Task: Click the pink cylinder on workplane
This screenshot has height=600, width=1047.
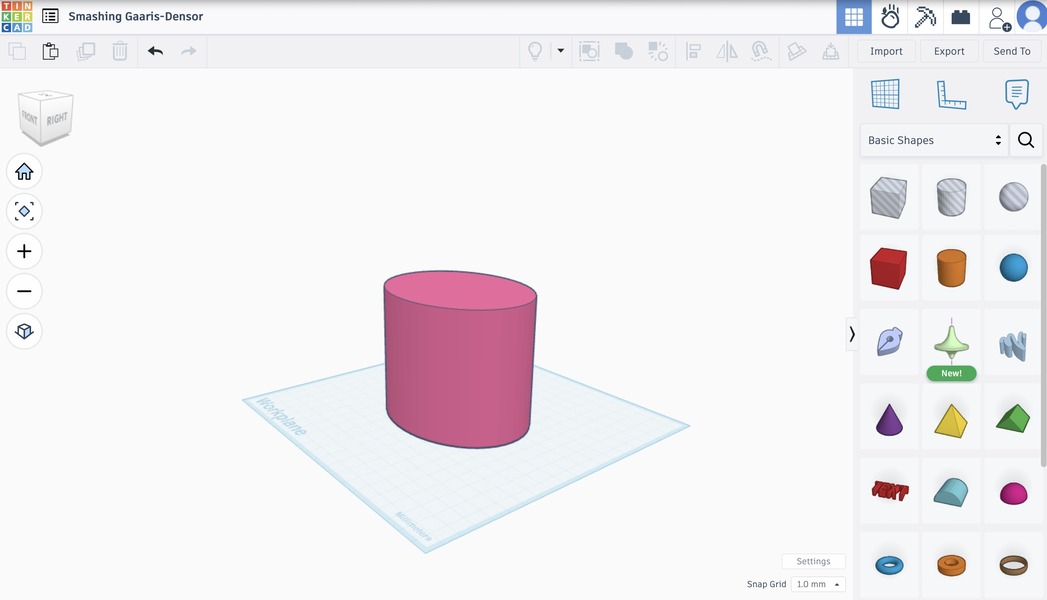Action: click(x=460, y=370)
